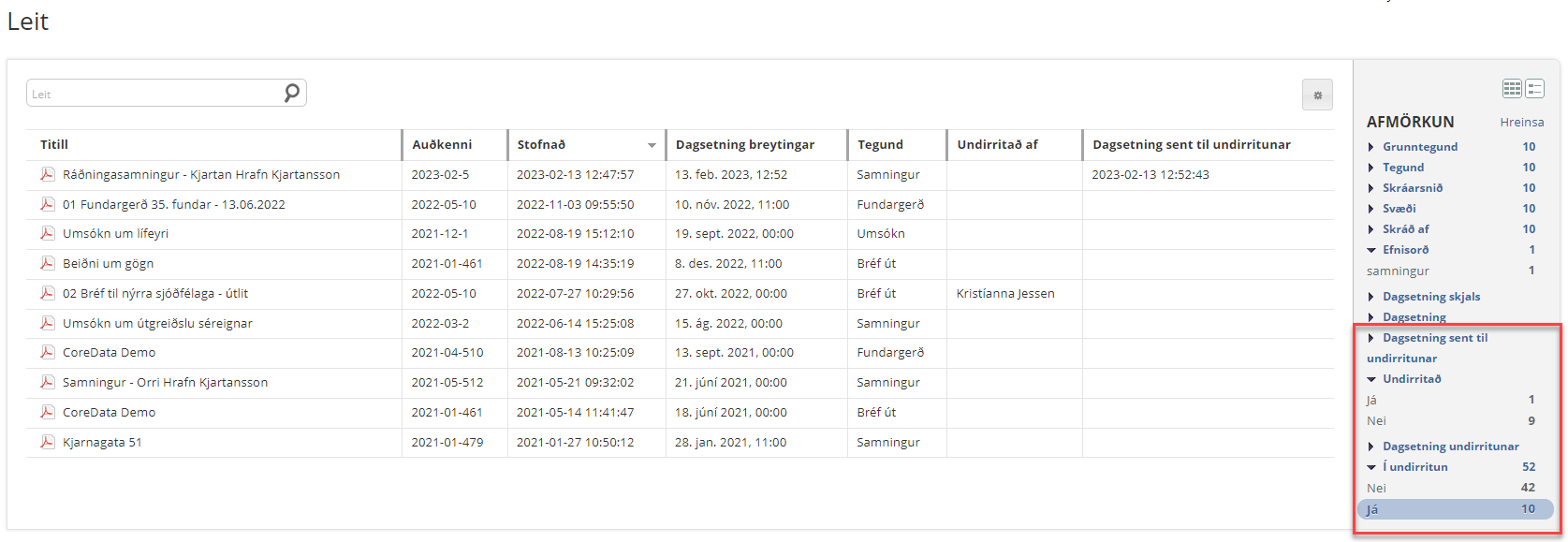Click PDF icon beside Umsókn um lífeyri
The image size is (1568, 542).
(47, 233)
